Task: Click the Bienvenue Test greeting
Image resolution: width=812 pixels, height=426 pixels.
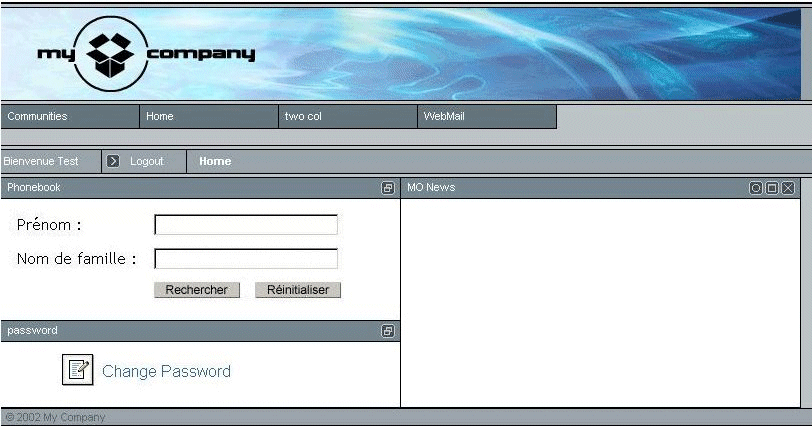Action: pyautogui.click(x=40, y=161)
